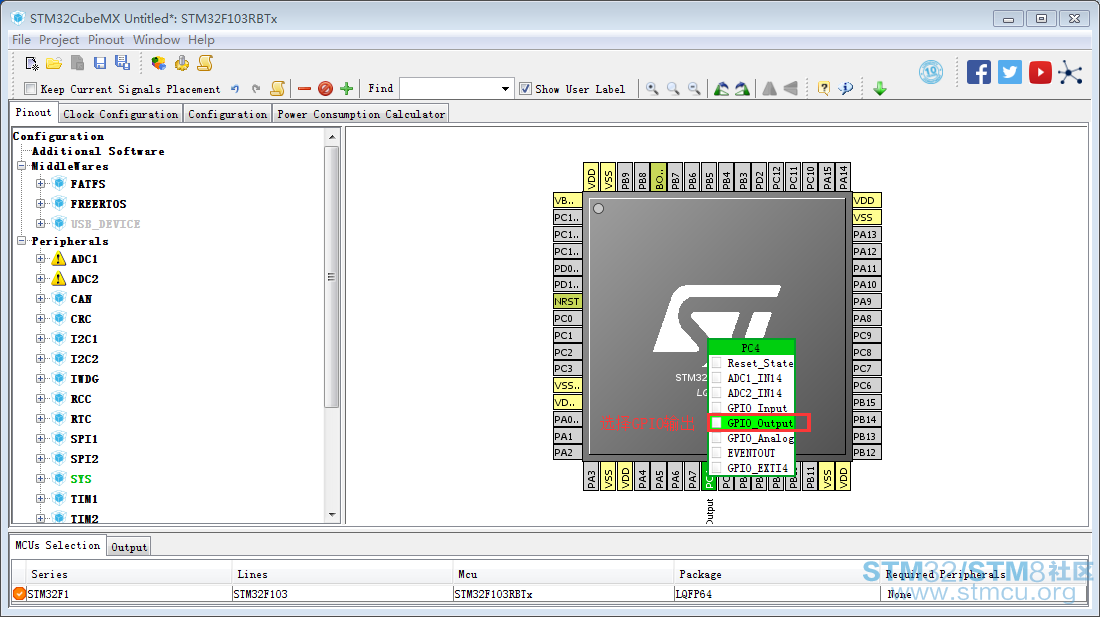Open the Facebook link icon
The width and height of the screenshot is (1100, 617).
(979, 72)
